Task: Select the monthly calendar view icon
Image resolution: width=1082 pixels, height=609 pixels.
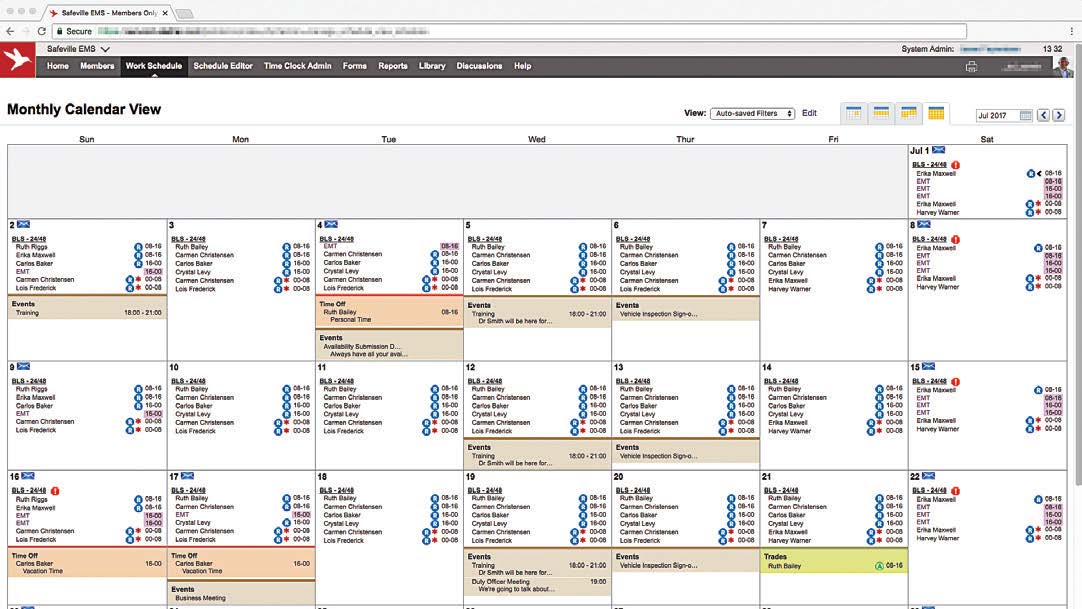Action: pos(936,114)
